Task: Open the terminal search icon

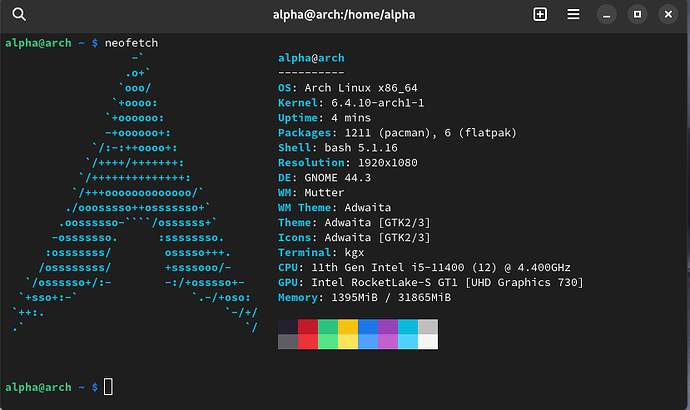Action: pos(19,15)
